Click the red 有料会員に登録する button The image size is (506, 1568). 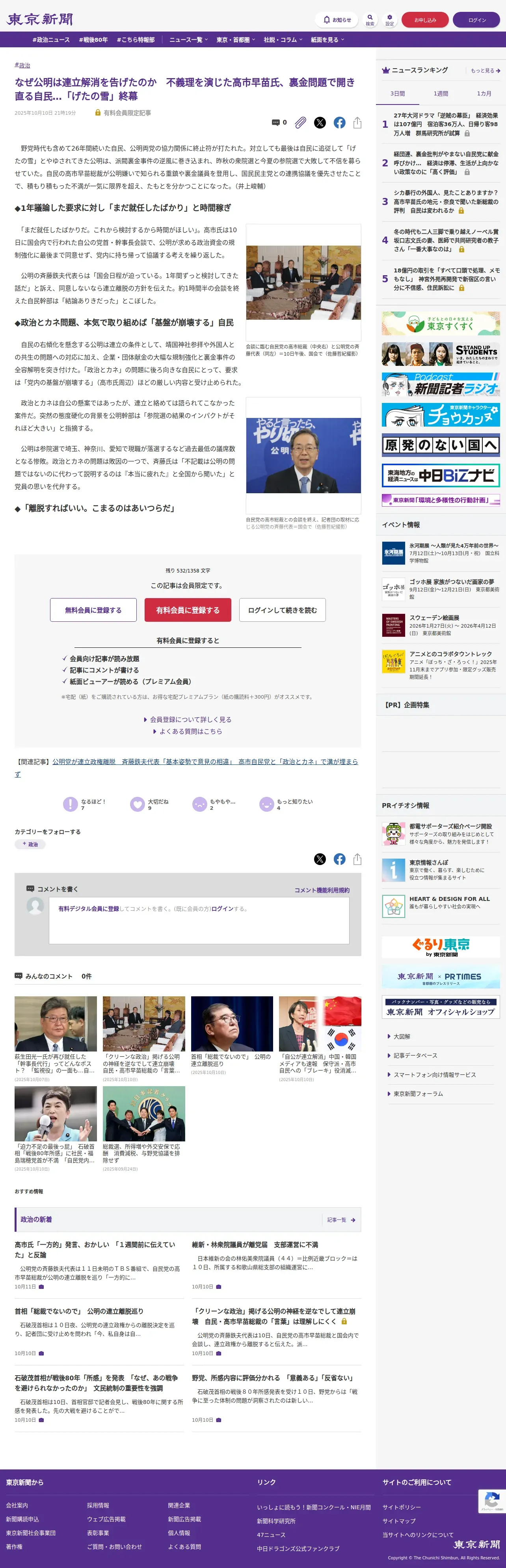click(x=188, y=610)
